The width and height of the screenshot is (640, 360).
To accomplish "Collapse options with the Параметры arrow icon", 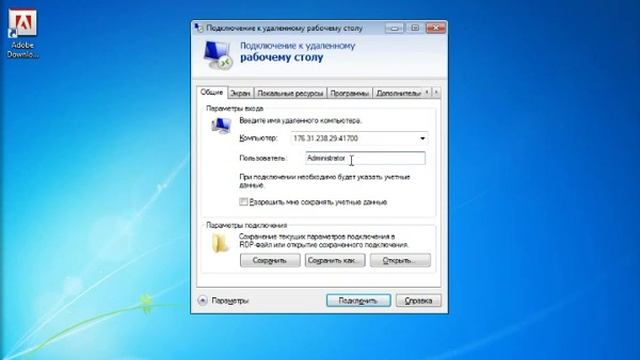I will 202,300.
